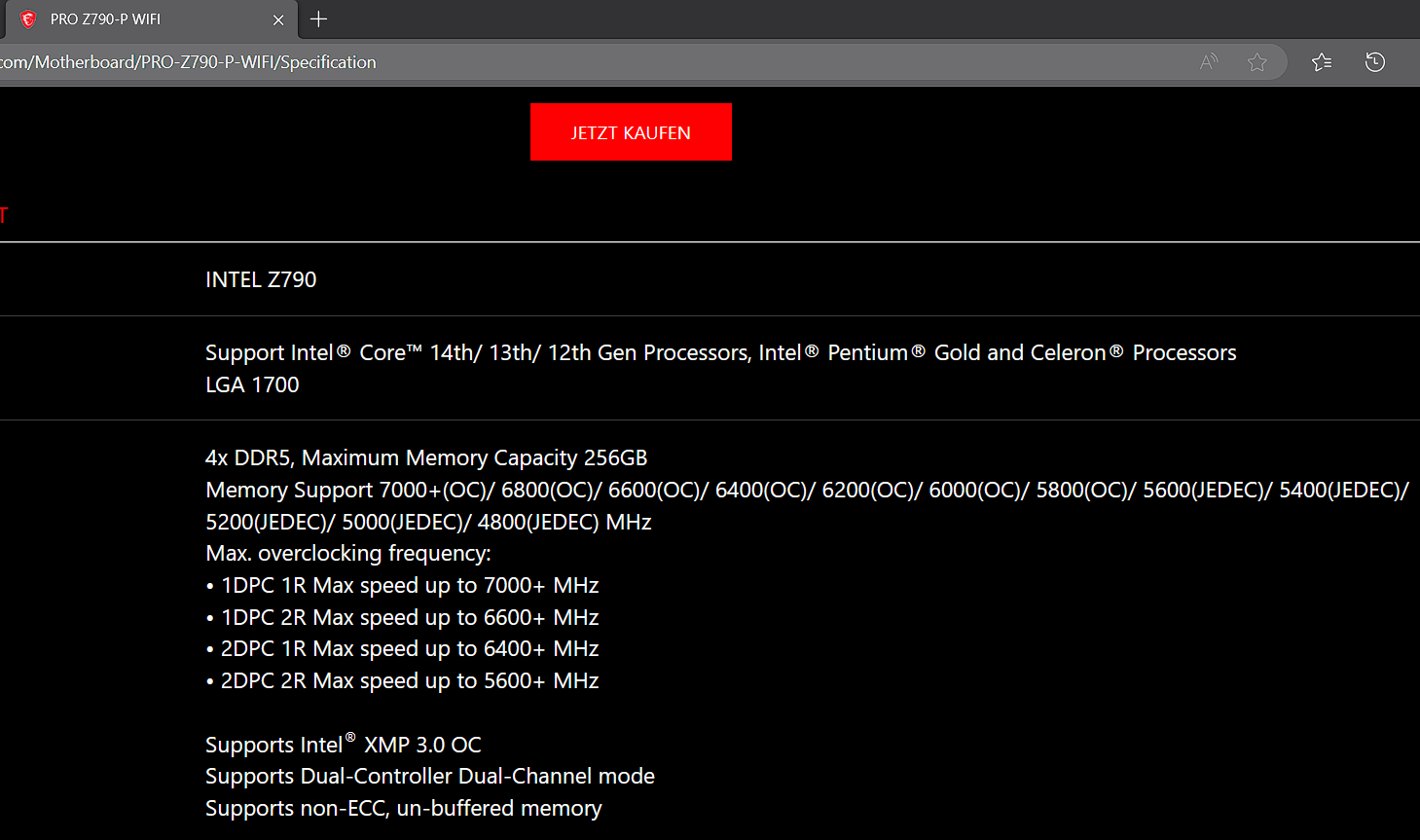Focus the address bar URL field
This screenshot has height=840, width=1420.
[584, 61]
